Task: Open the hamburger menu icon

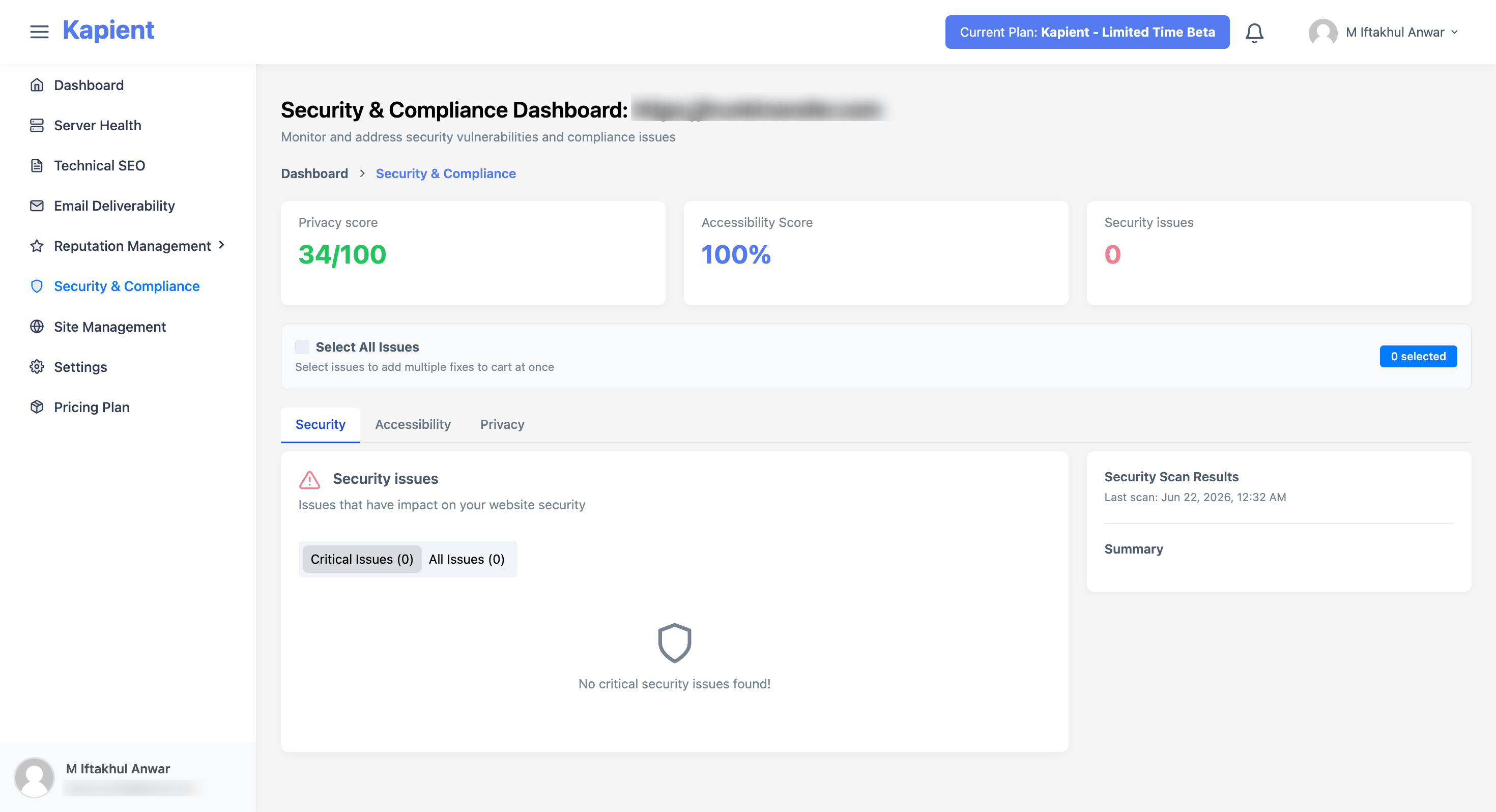Action: (x=39, y=32)
